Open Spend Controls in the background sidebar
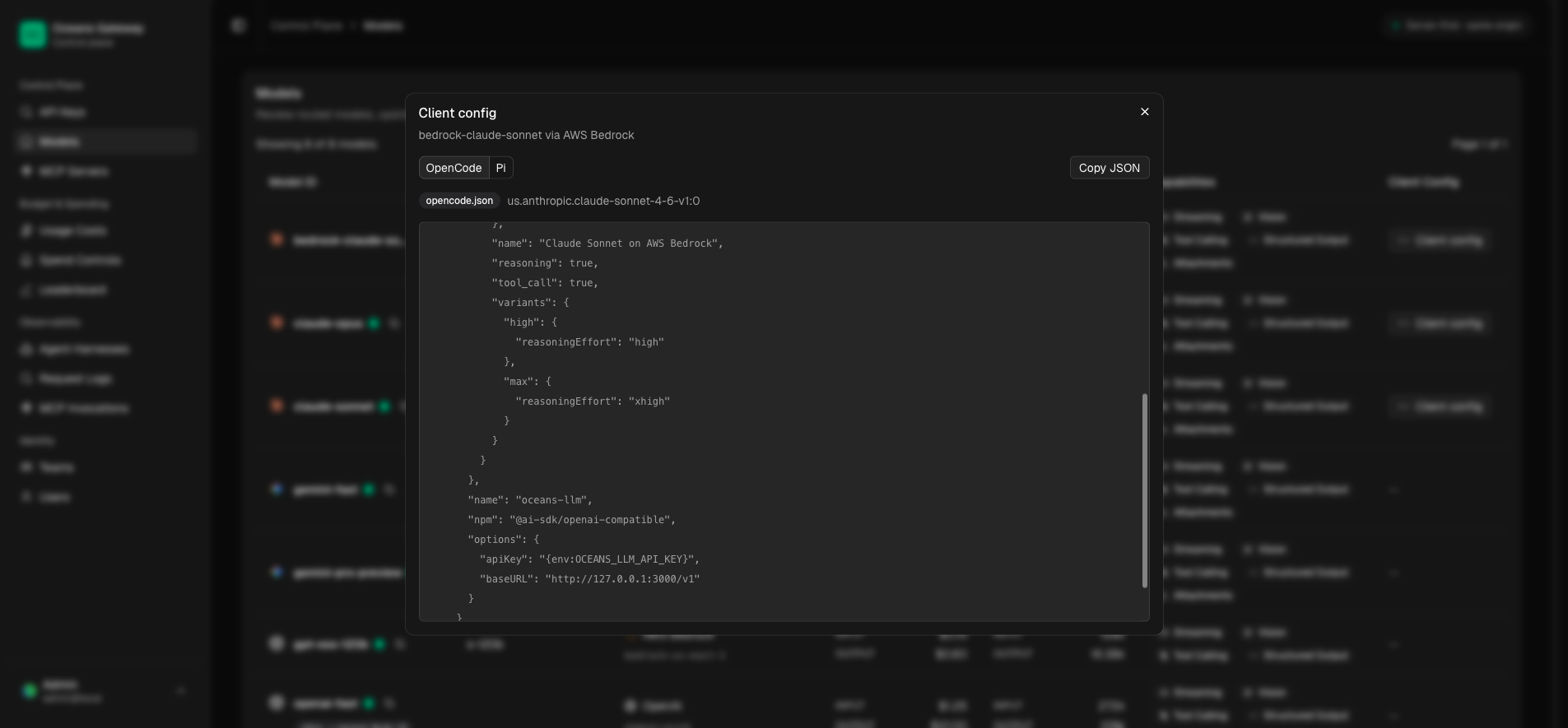Image resolution: width=1568 pixels, height=728 pixels. pyautogui.click(x=105, y=260)
